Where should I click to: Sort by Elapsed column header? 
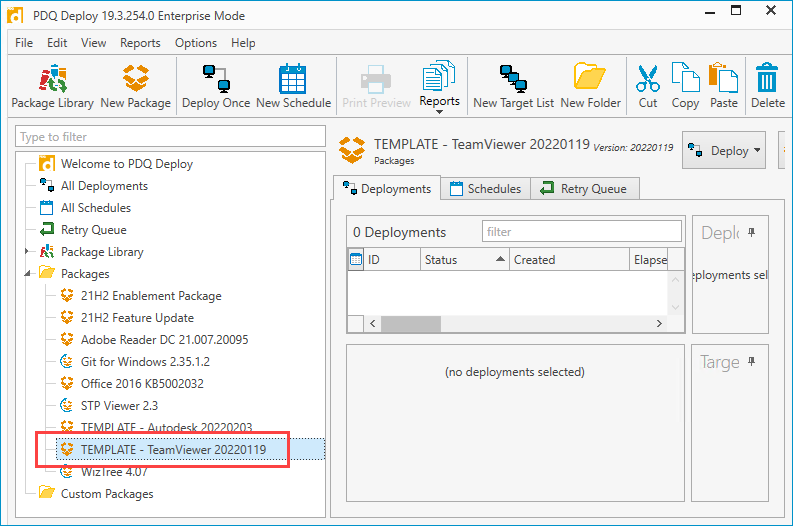649,259
